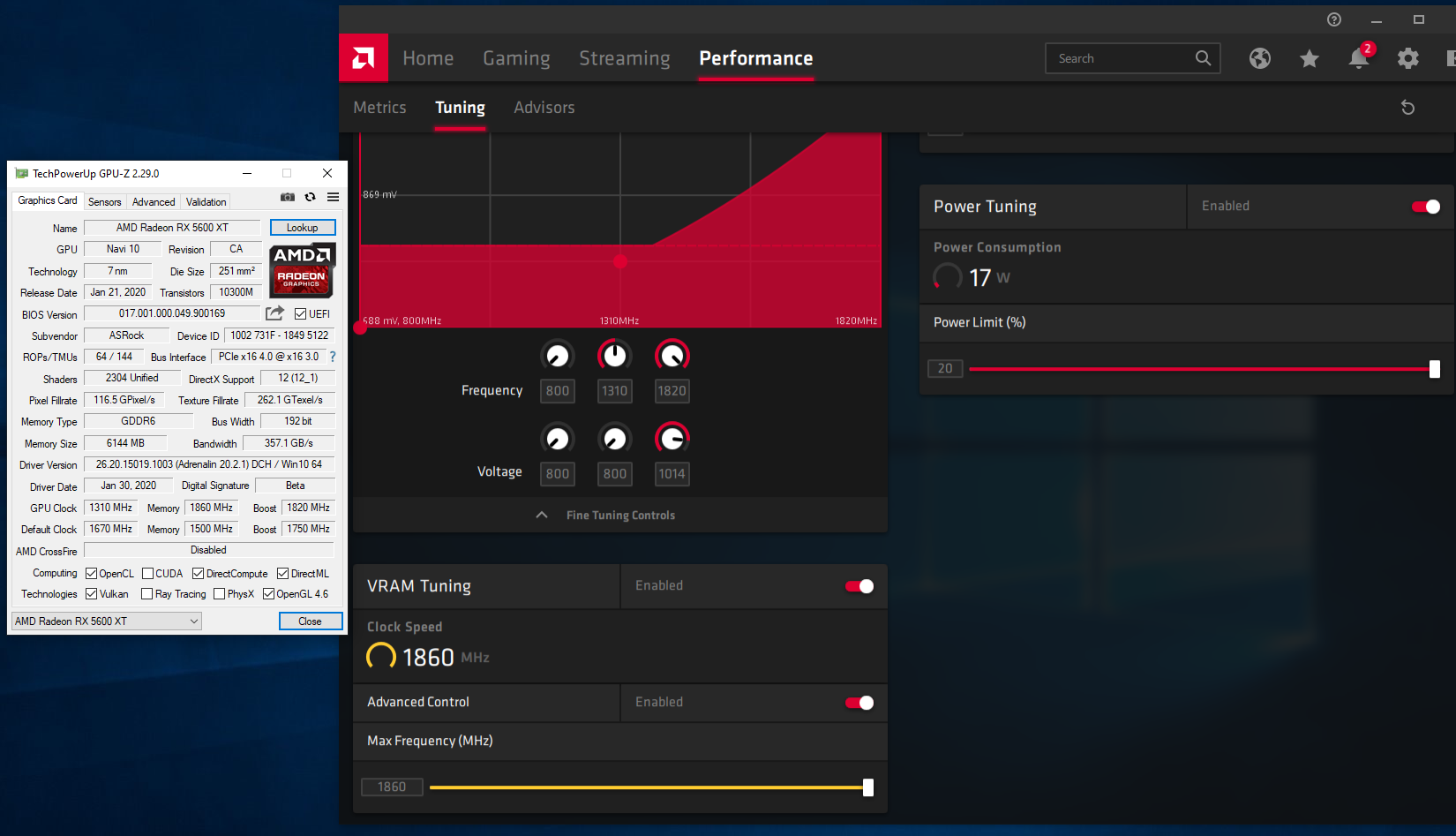Open the Streaming tab
Viewport: 1456px width, 836px height.
click(625, 58)
